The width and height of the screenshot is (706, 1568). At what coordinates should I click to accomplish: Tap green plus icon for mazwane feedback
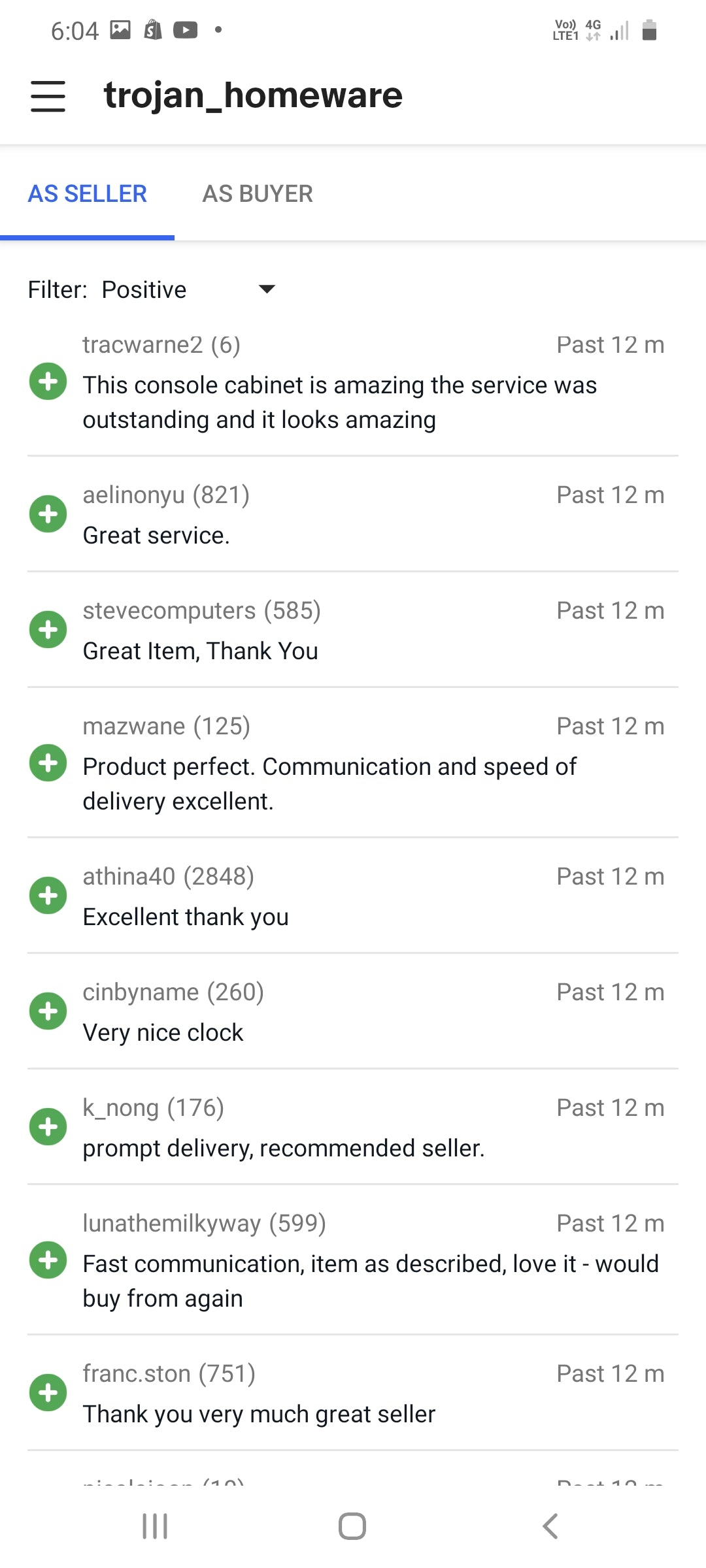[x=48, y=762]
